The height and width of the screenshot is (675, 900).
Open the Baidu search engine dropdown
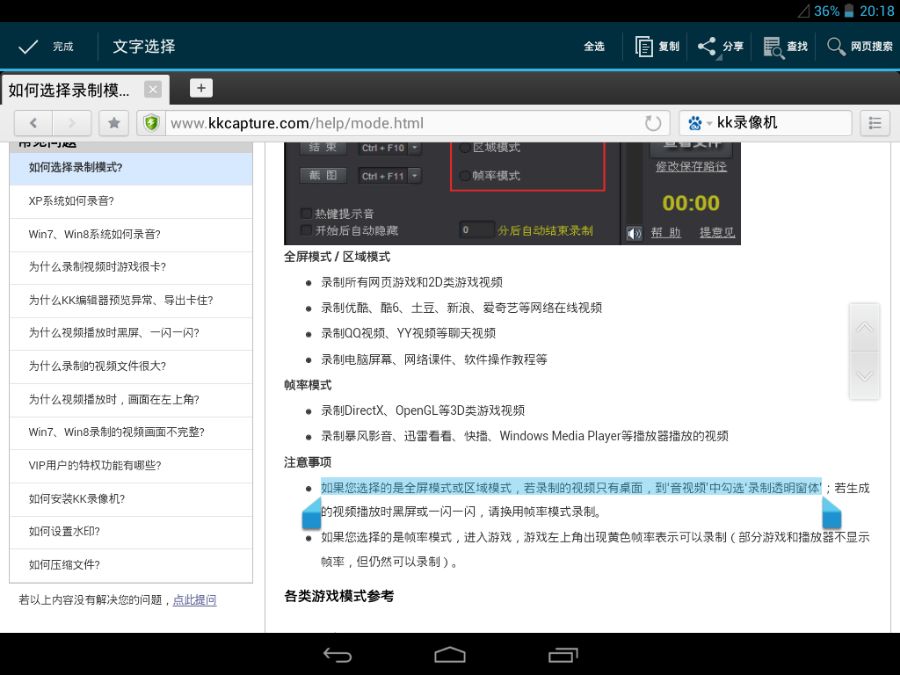coord(699,123)
